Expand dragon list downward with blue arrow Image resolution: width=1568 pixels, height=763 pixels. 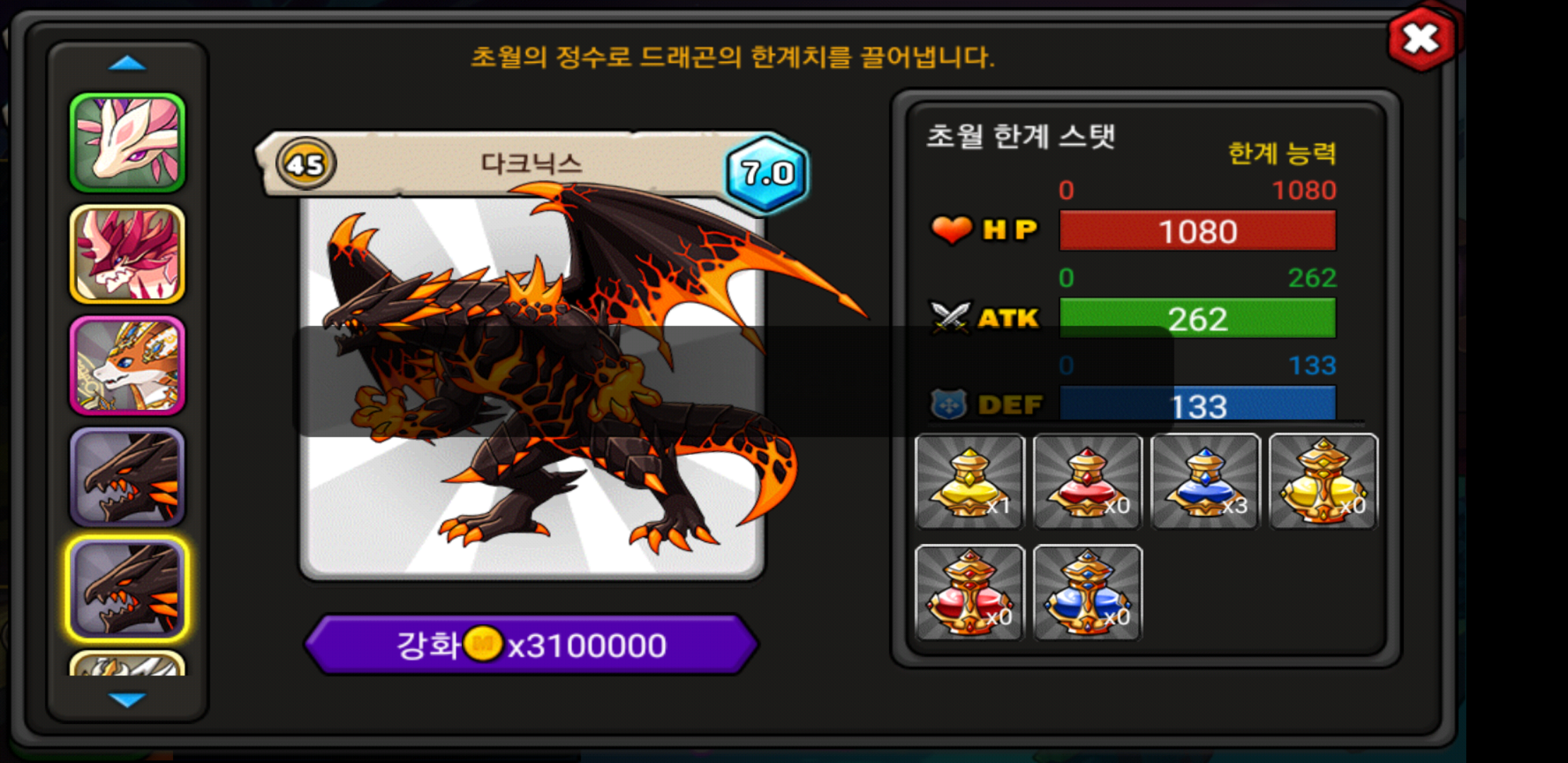pos(127,699)
